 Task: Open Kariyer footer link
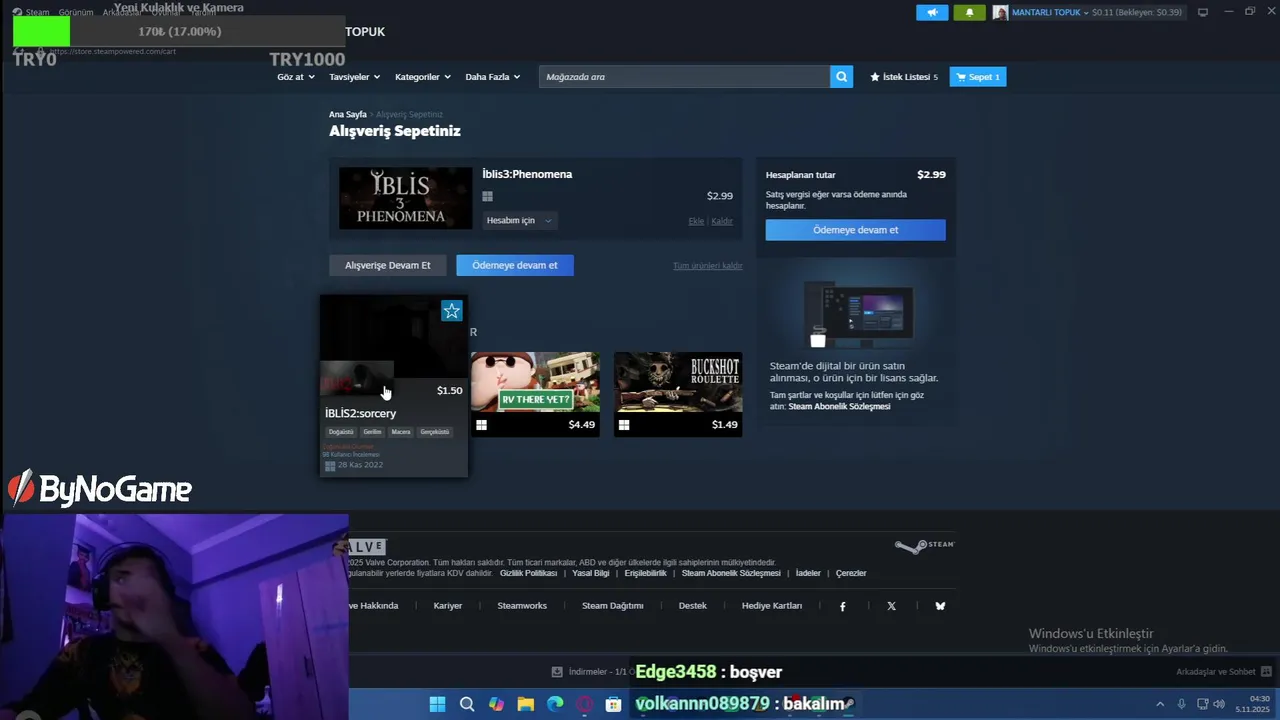[x=447, y=606]
